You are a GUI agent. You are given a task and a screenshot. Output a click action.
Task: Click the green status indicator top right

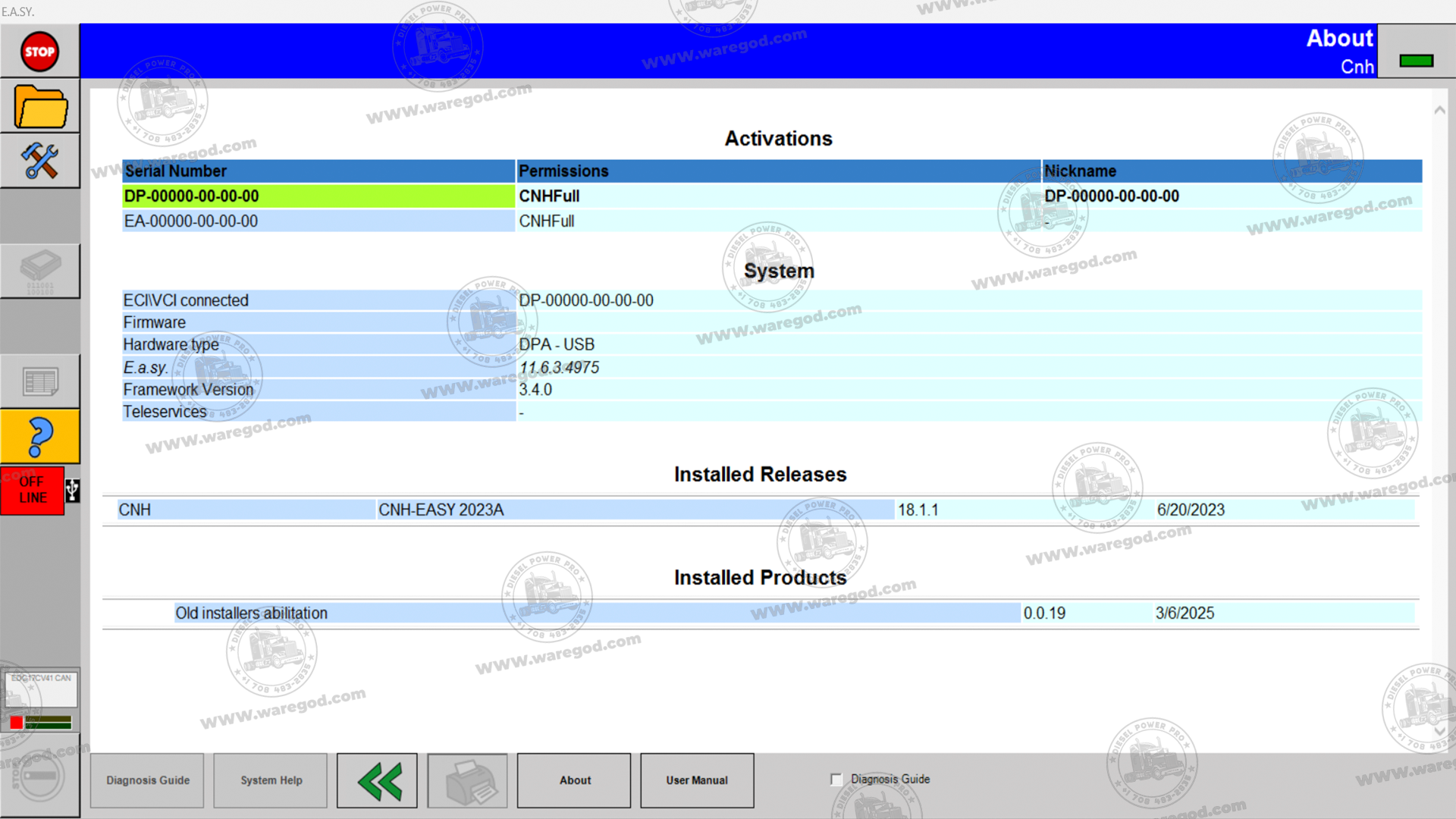(x=1416, y=61)
